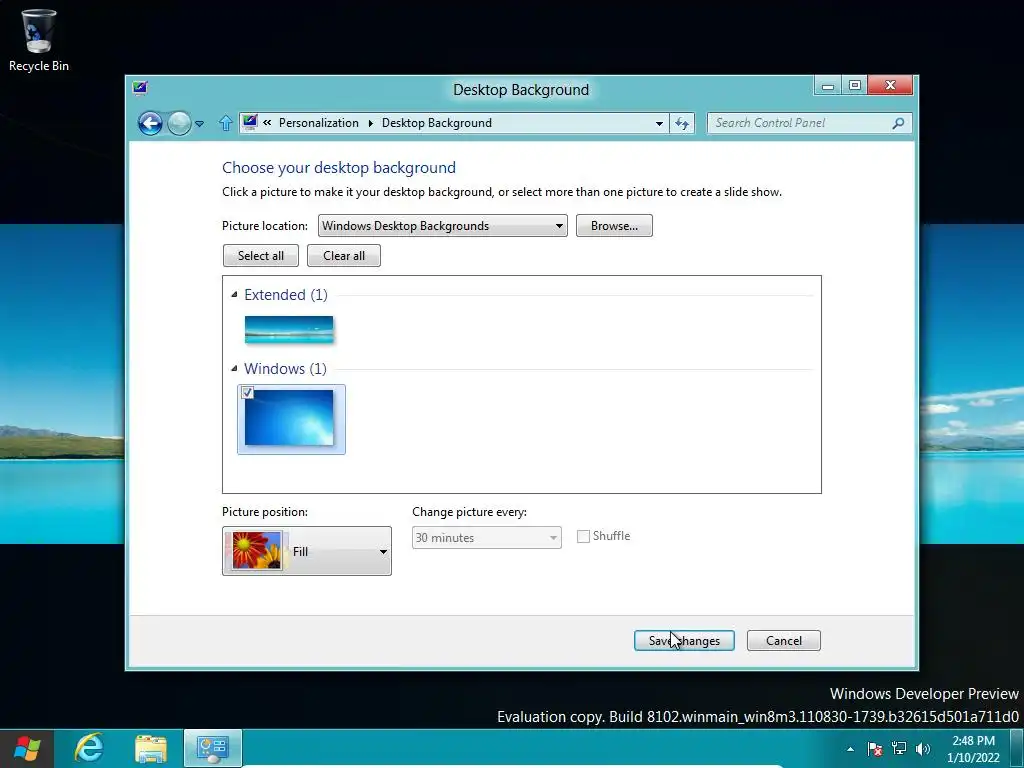This screenshot has height=768, width=1024.
Task: Click the Clear all button
Action: point(344,255)
